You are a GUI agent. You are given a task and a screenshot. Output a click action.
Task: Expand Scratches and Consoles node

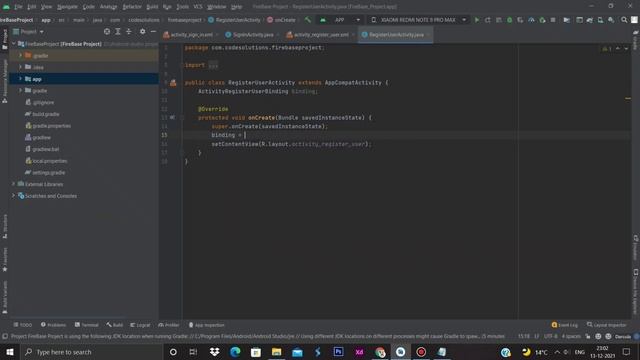(x=14, y=196)
